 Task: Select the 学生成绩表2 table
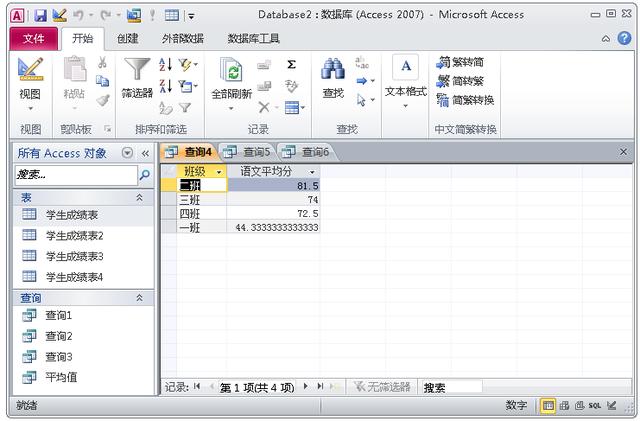pyautogui.click(x=83, y=236)
